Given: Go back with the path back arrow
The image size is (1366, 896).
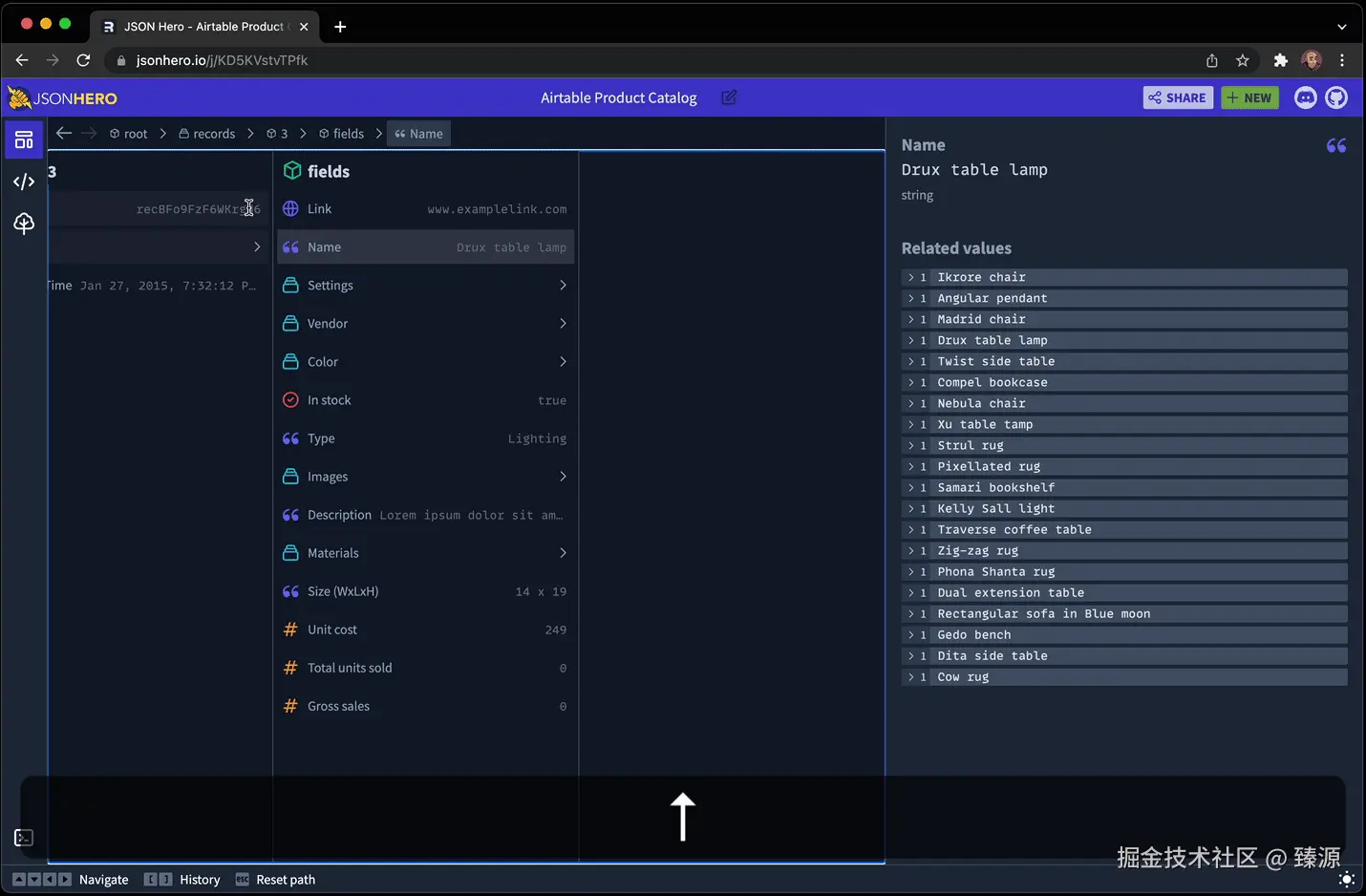Looking at the screenshot, I should [x=64, y=133].
